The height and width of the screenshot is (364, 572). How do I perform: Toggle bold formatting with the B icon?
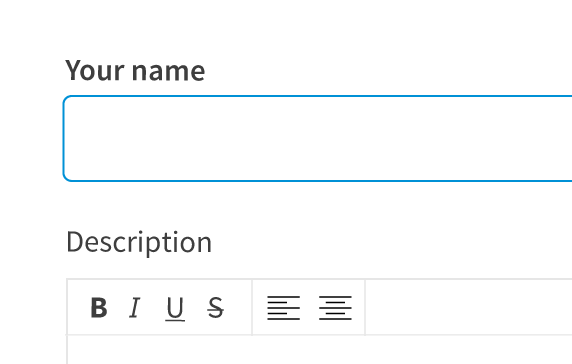[x=99, y=308]
